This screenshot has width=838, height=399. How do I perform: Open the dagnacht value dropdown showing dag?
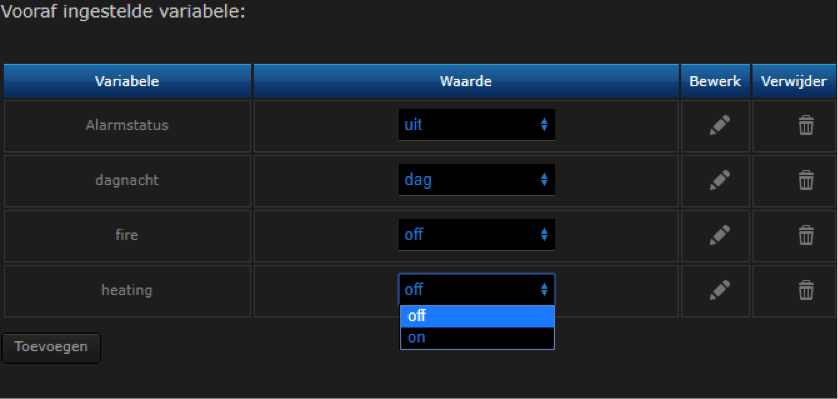tap(477, 180)
